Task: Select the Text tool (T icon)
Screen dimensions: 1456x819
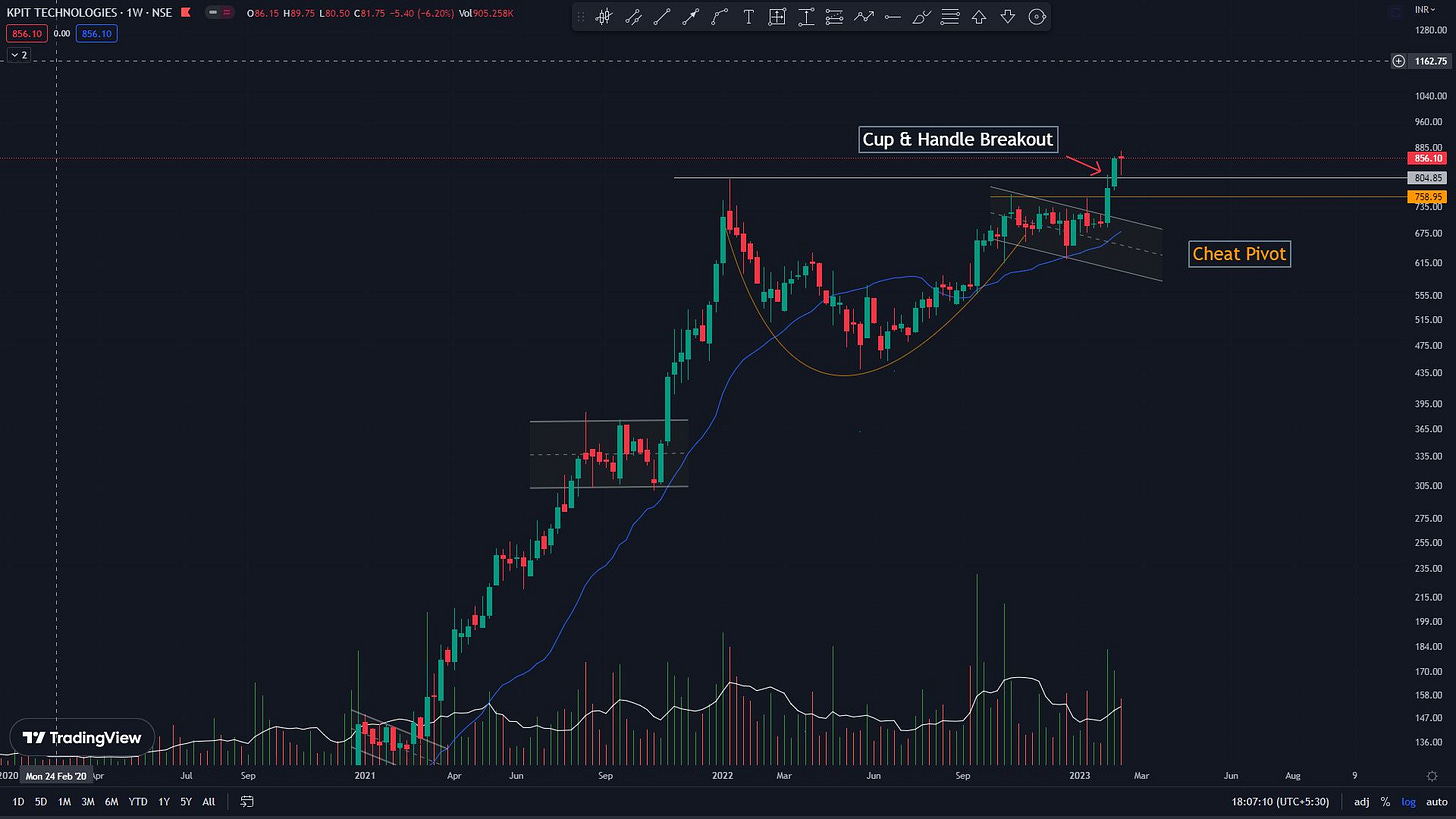Action: 748,17
